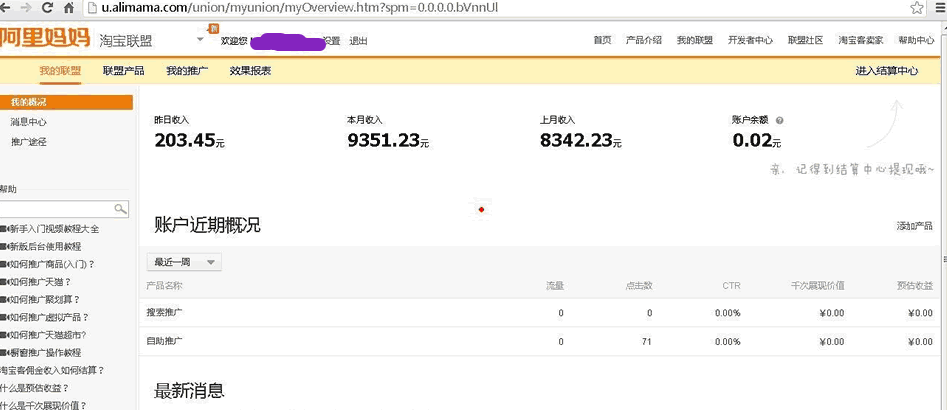
Task: Click the 阿里妈妈 logo
Action: [43, 39]
